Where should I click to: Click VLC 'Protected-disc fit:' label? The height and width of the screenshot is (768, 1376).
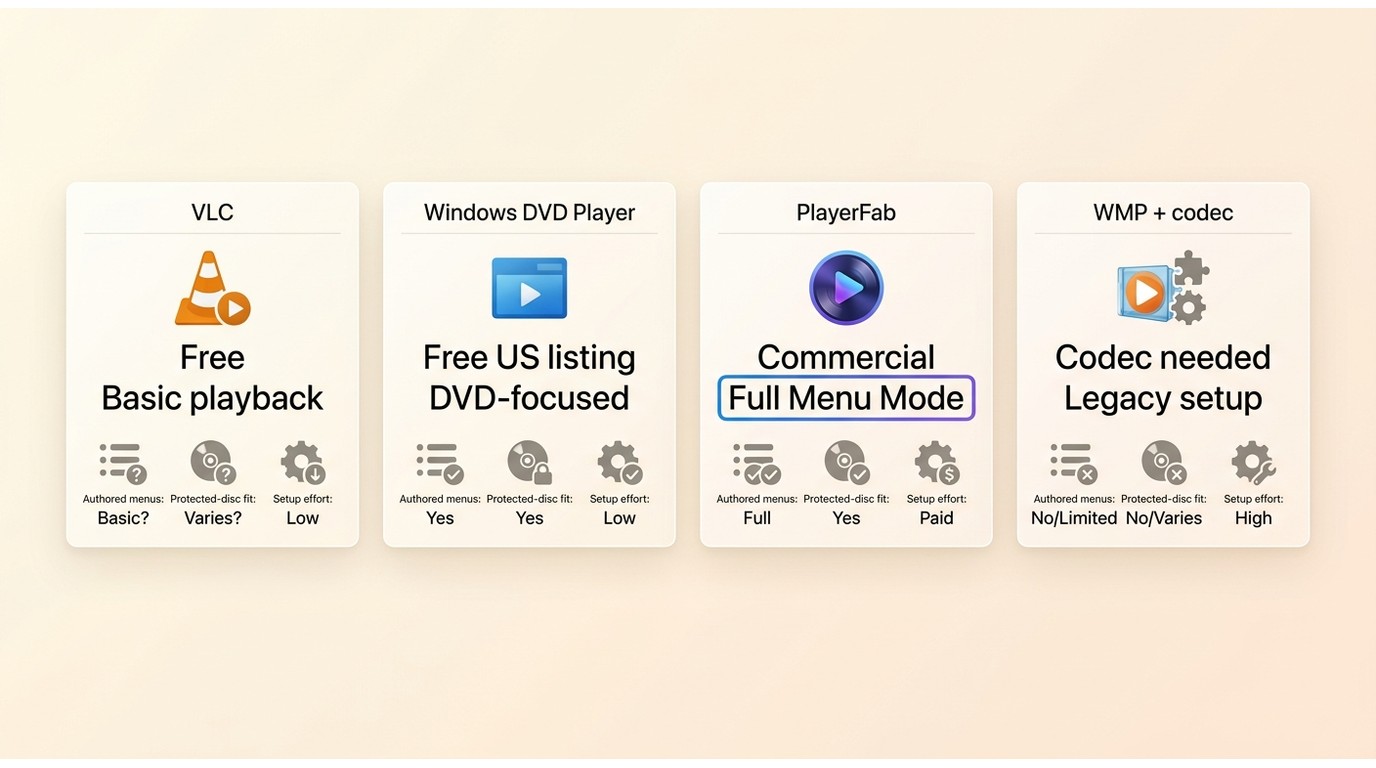[213, 499]
